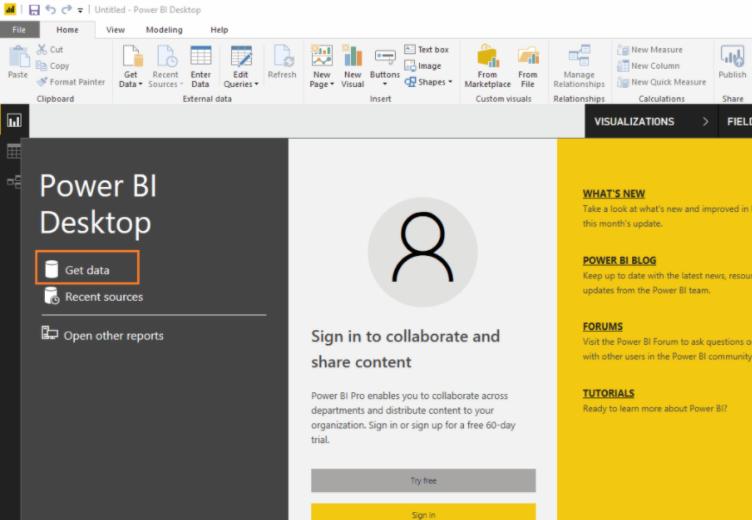Viewport: 752px width, 520px height.
Task: Click Recent sources on the splash screen
Action: [x=94, y=297]
